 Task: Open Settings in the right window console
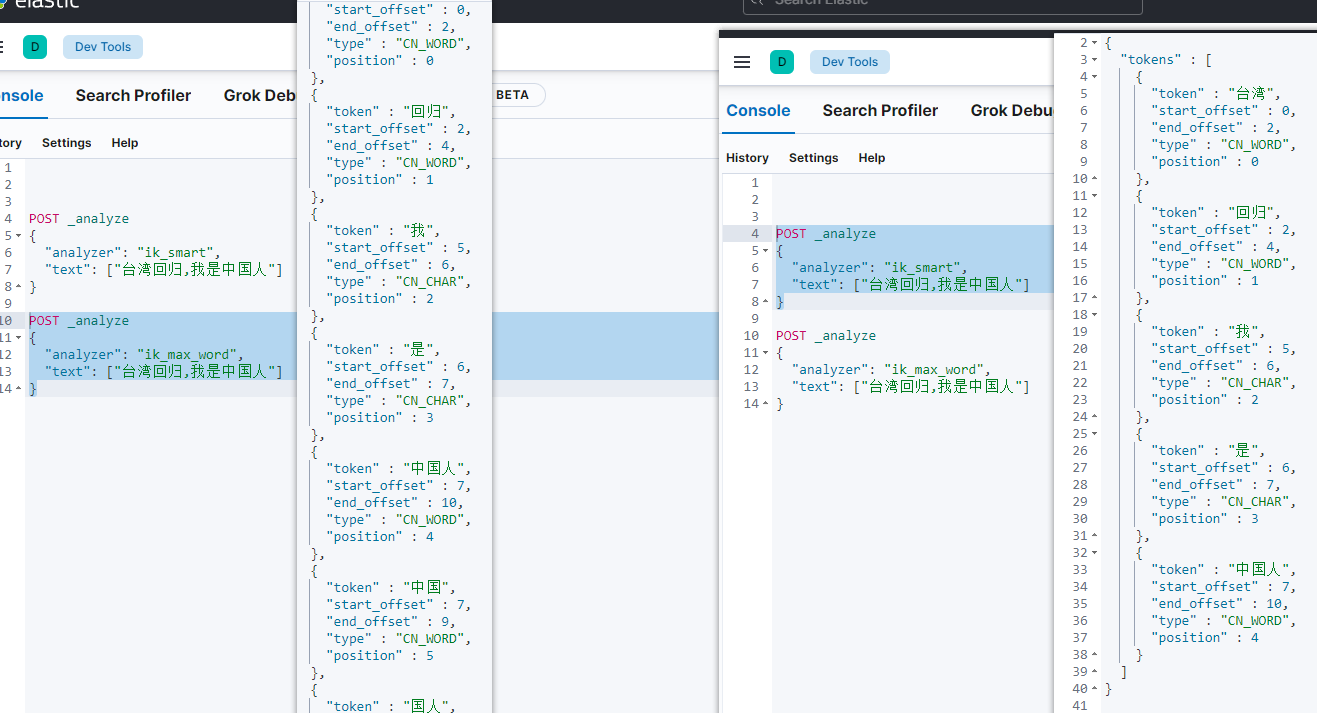814,158
